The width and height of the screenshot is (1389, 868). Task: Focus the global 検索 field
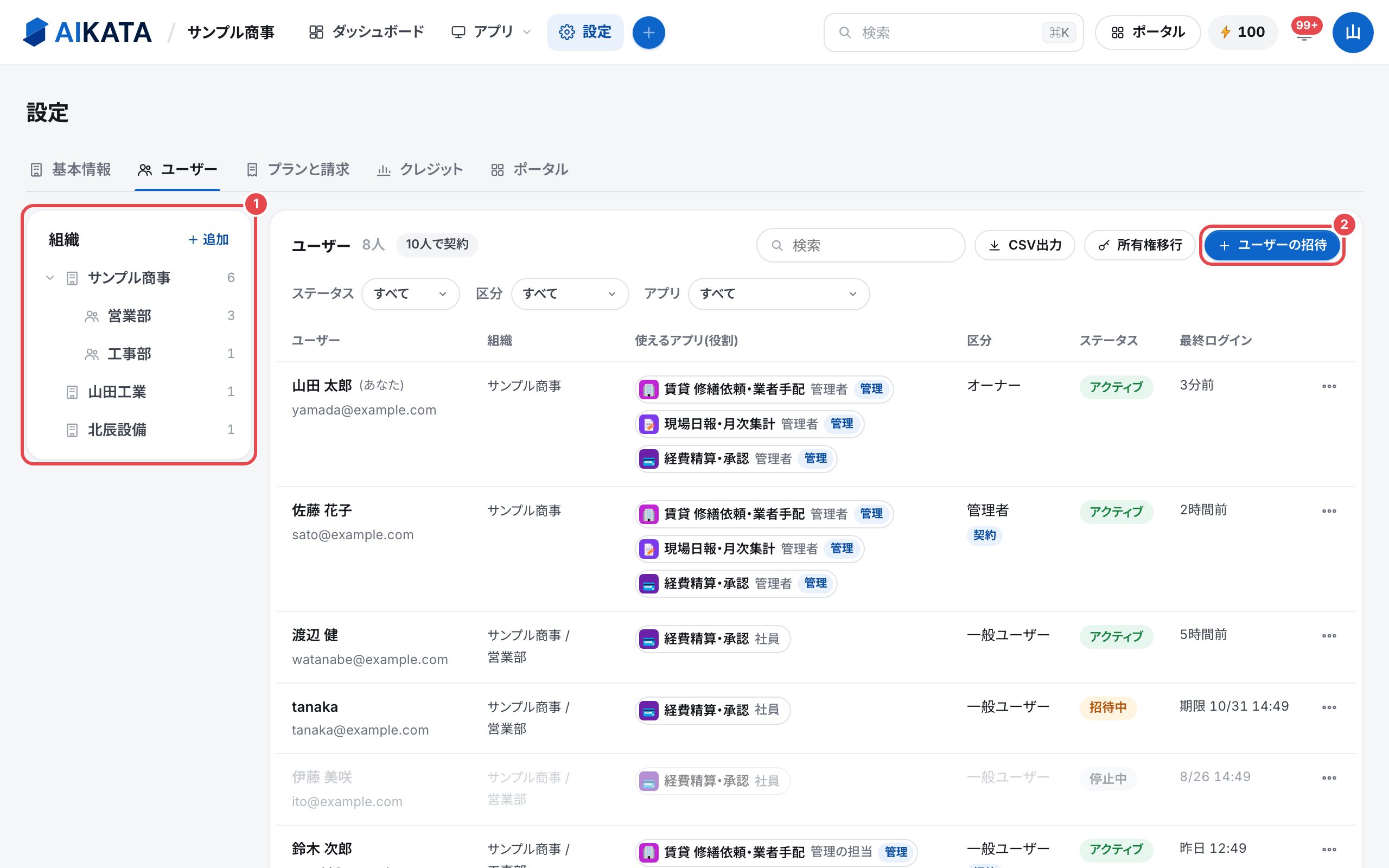(x=953, y=32)
